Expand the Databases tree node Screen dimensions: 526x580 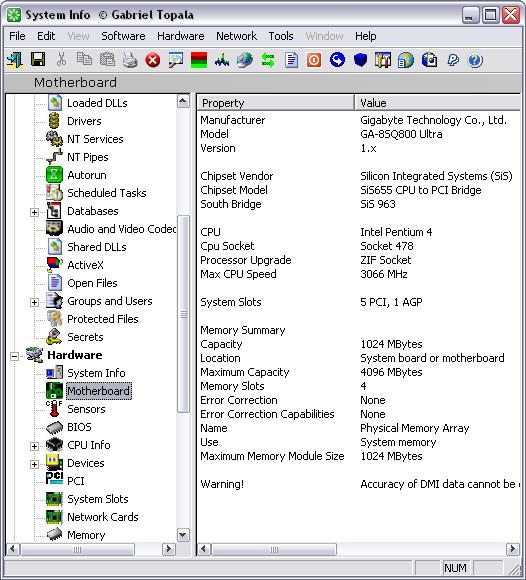[34, 212]
